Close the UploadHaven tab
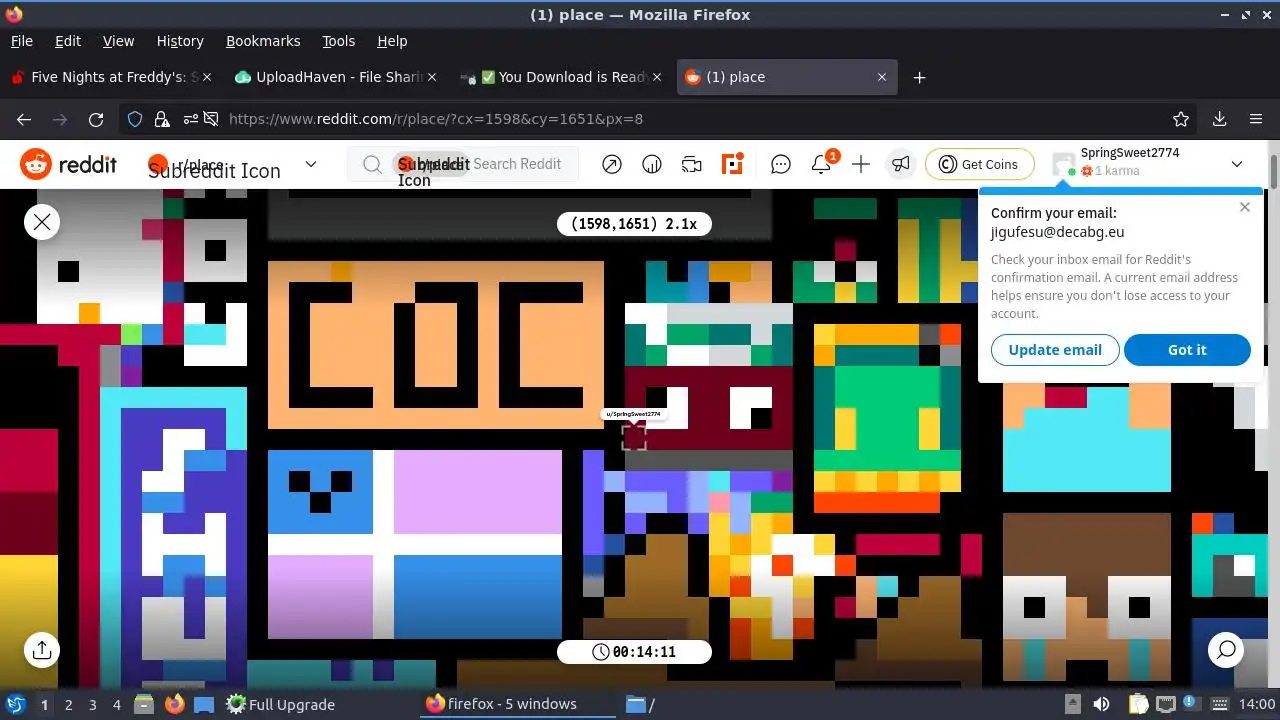This screenshot has width=1280, height=720. pyautogui.click(x=432, y=77)
